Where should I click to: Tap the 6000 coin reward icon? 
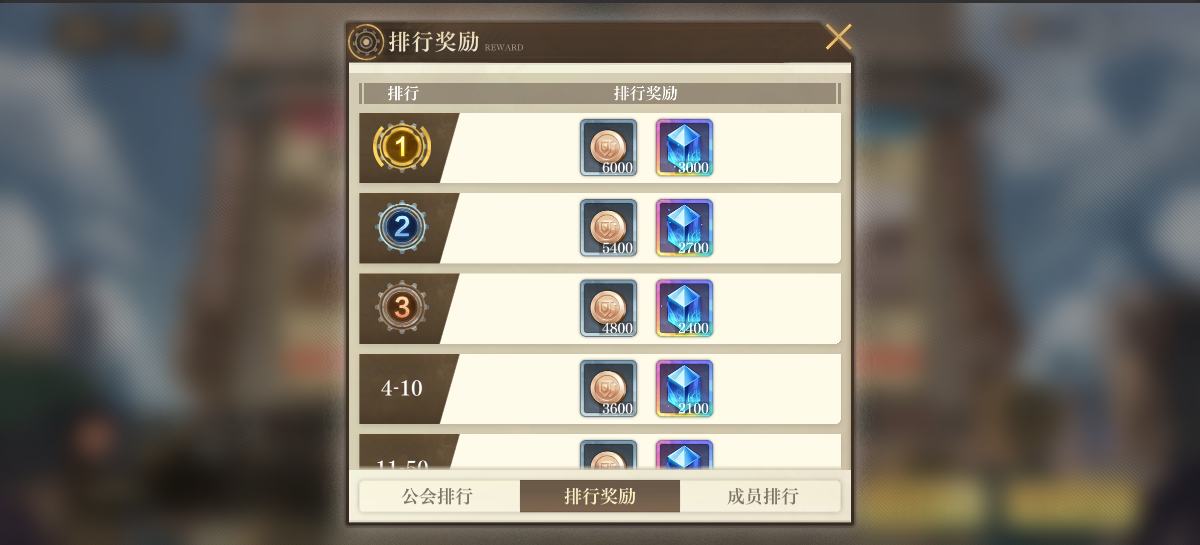608,148
